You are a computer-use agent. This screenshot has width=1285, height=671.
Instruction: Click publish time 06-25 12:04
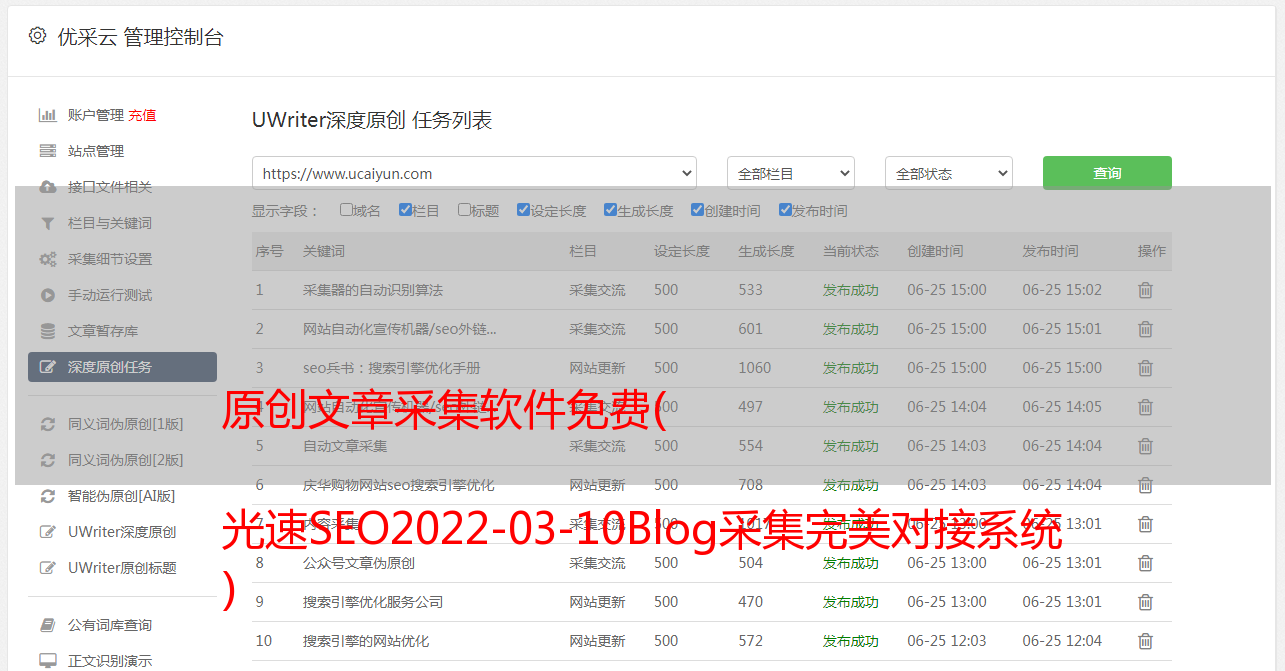click(1062, 641)
